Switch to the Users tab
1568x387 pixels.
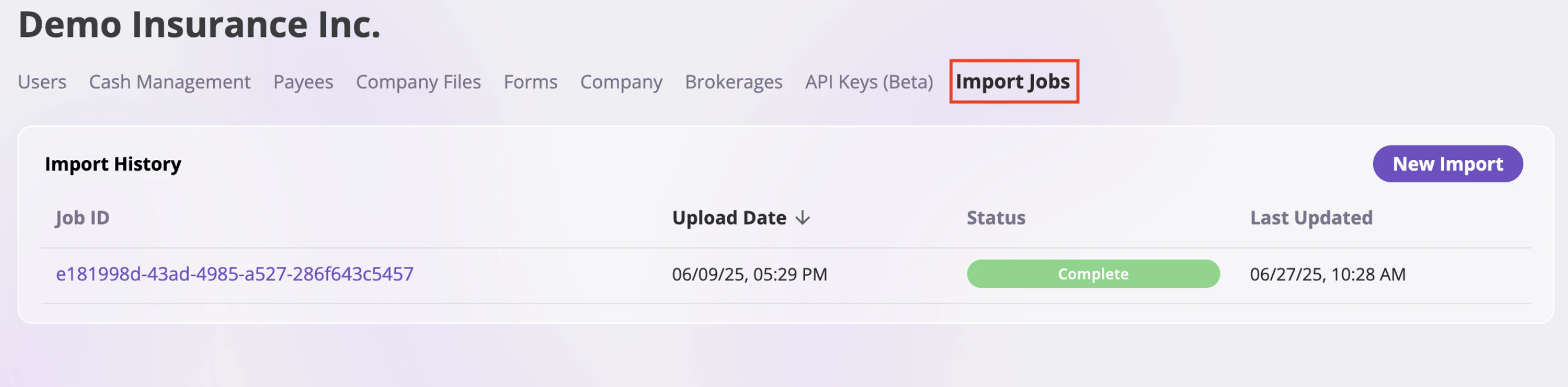tap(42, 82)
